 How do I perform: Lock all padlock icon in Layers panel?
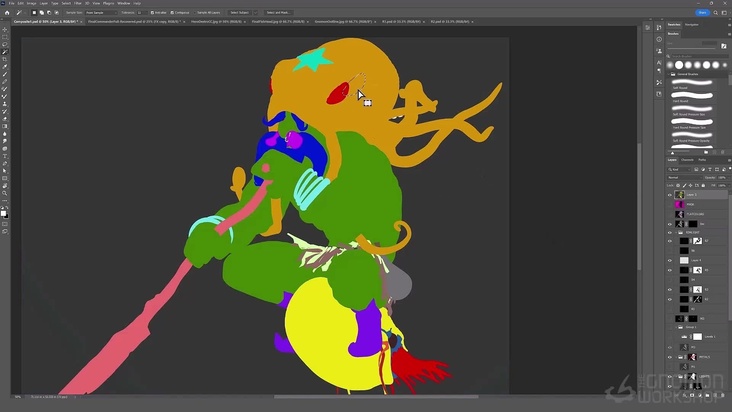tap(703, 185)
